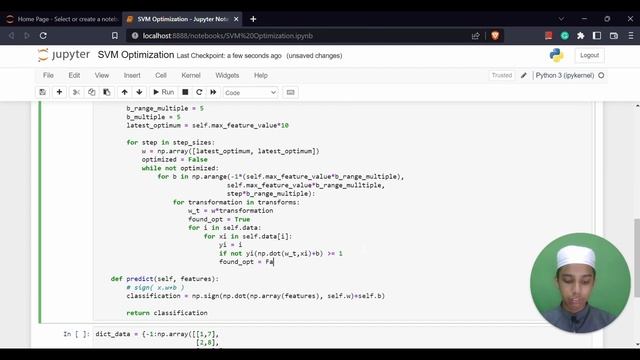The height and width of the screenshot is (360, 640).
Task: Interrupt the kernel with stop icon
Action: (185, 92)
